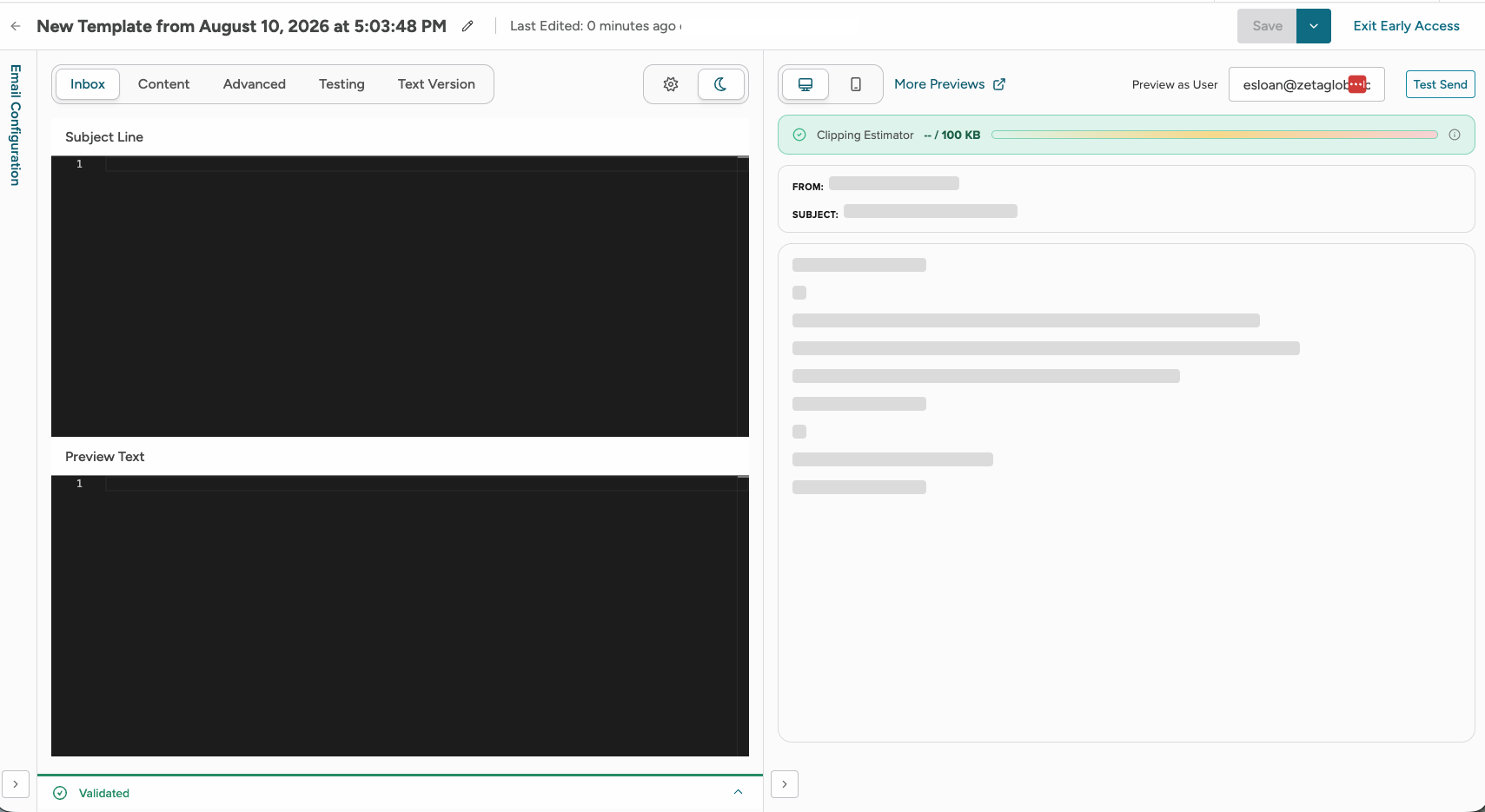The width and height of the screenshot is (1485, 812).
Task: Click the red password-manager badge in email field
Action: [1357, 84]
